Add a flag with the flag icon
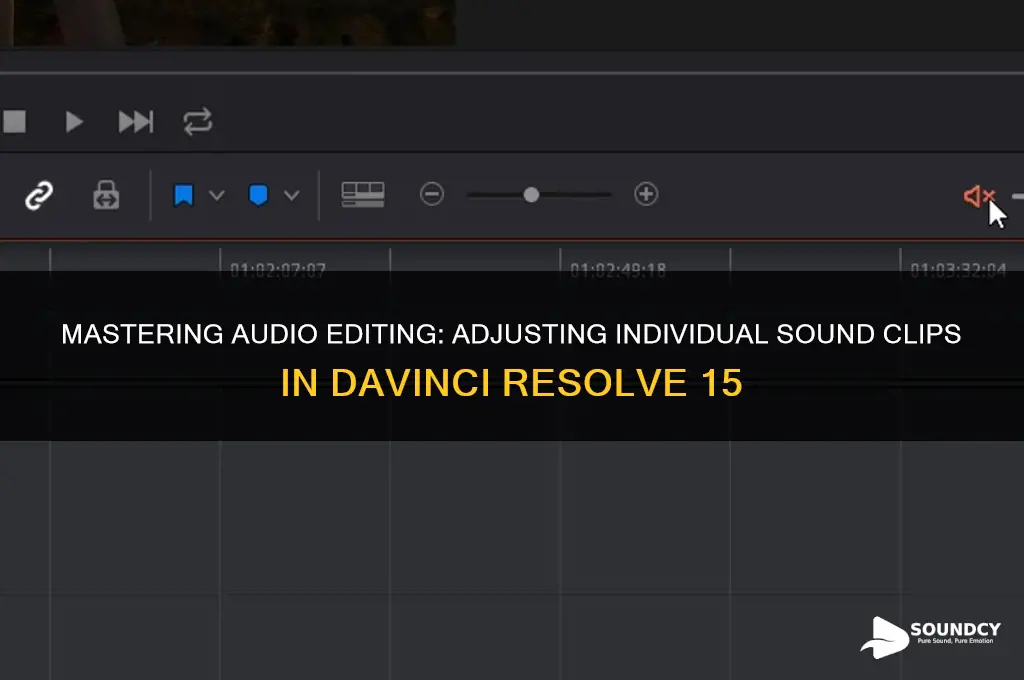 [x=184, y=195]
